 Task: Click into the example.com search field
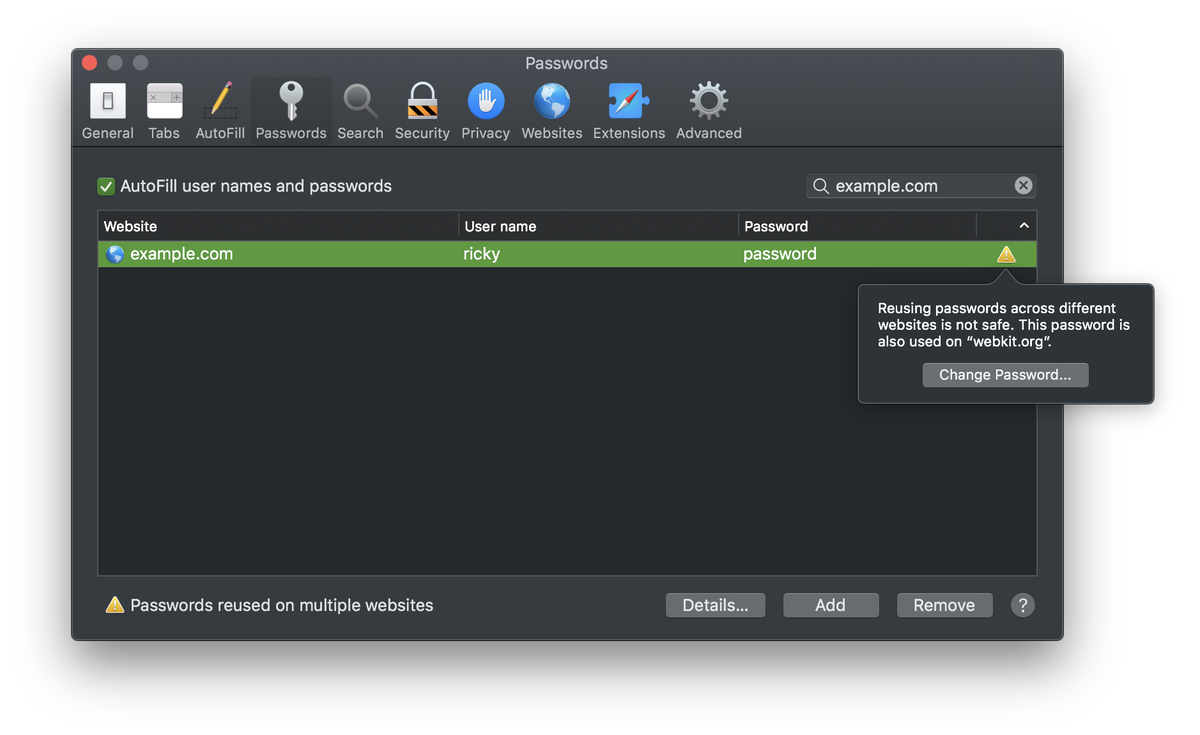click(921, 186)
